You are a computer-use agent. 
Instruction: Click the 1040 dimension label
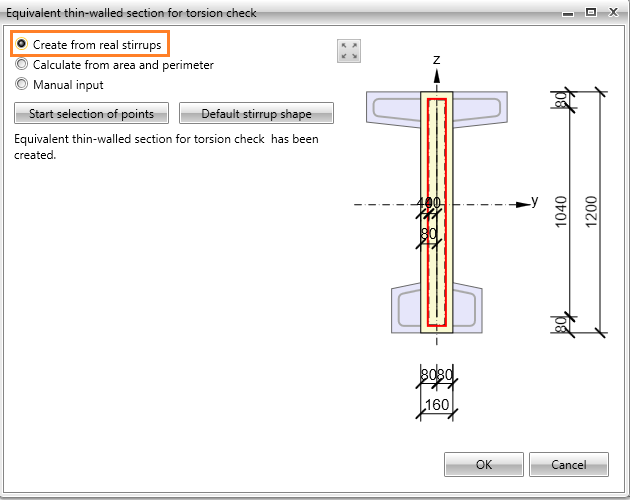click(560, 211)
